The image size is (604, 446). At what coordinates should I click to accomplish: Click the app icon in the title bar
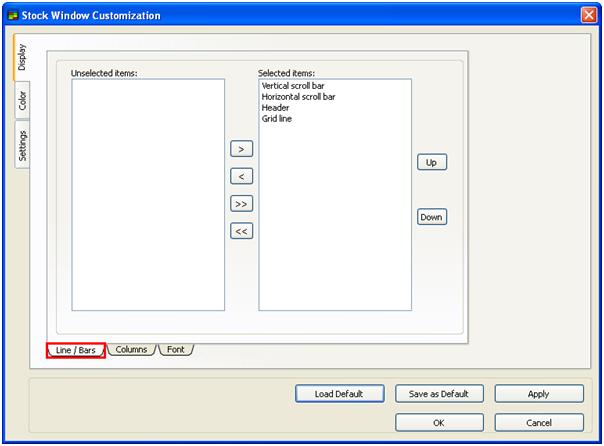pyautogui.click(x=13, y=15)
